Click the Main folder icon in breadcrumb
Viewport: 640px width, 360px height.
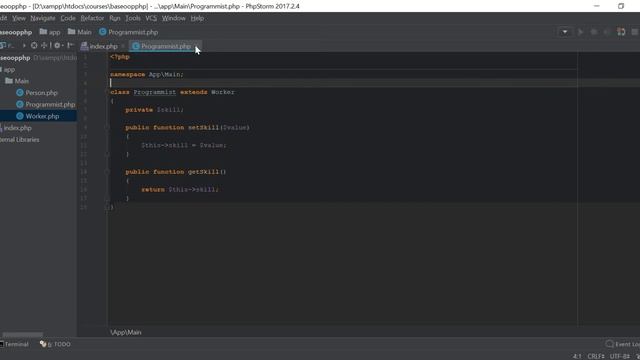pyautogui.click(x=71, y=31)
